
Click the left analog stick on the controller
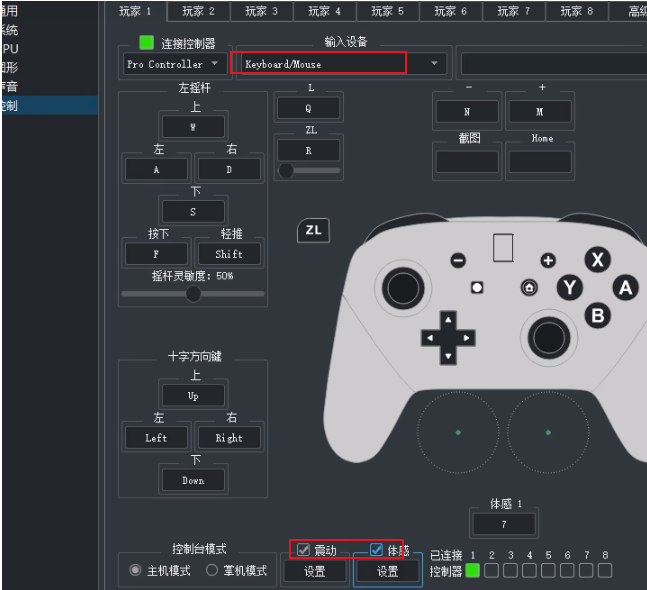coord(404,289)
